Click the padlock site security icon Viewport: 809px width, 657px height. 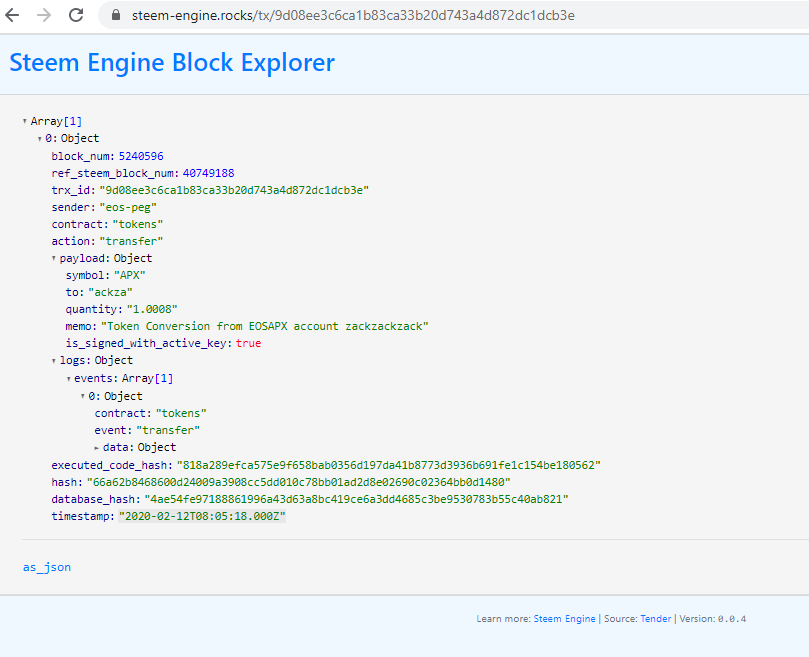pos(116,15)
